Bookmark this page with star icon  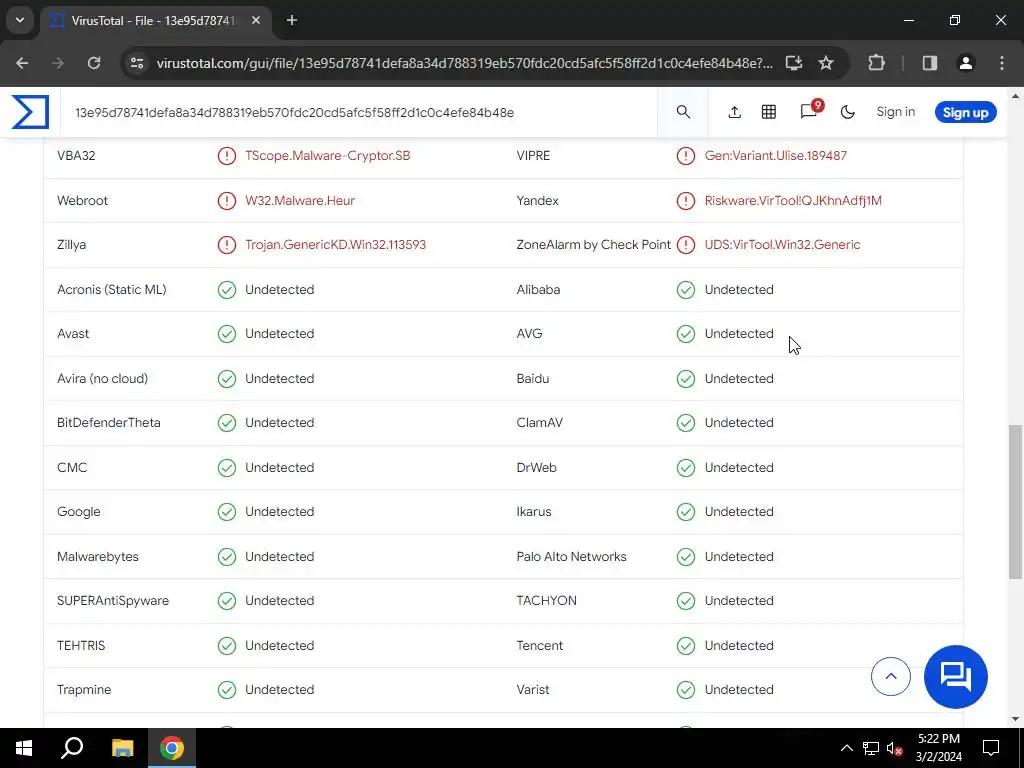click(x=826, y=63)
